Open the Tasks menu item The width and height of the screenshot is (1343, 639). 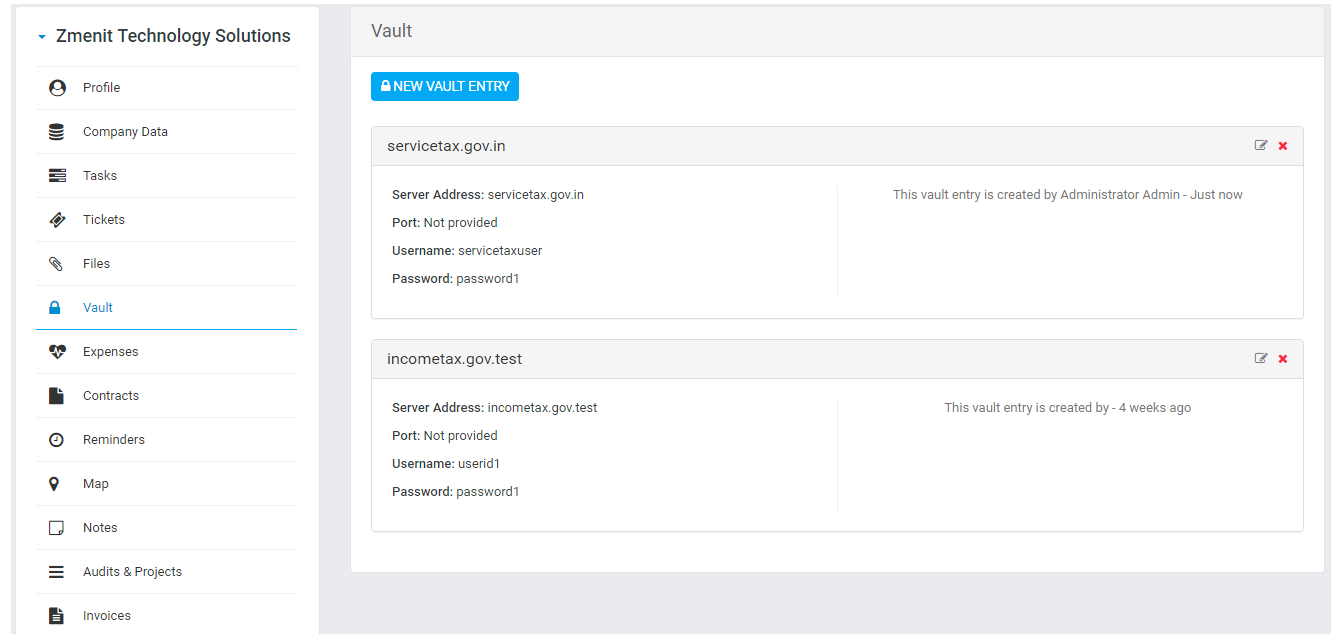click(x=100, y=176)
